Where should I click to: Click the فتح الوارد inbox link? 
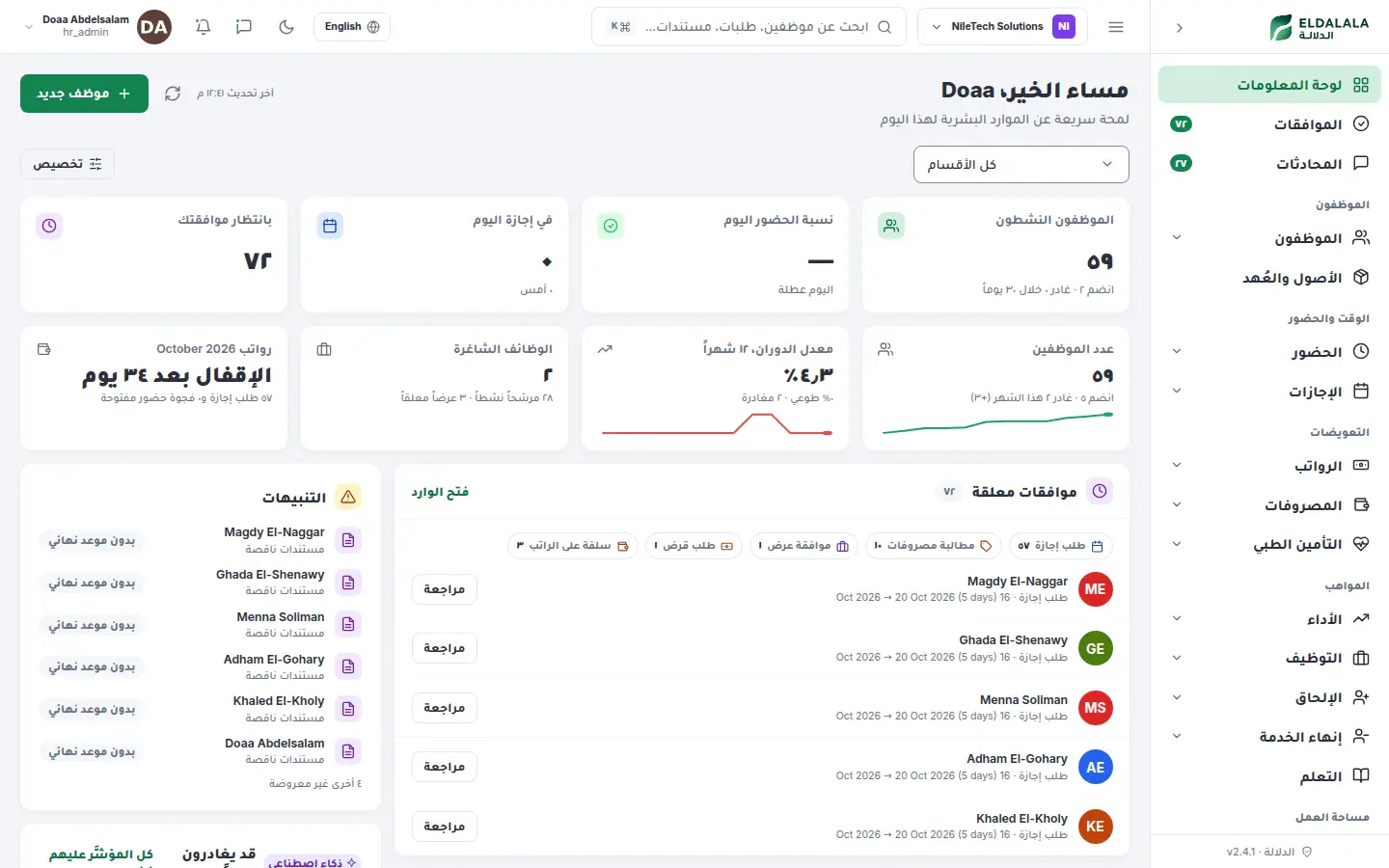pos(440,492)
